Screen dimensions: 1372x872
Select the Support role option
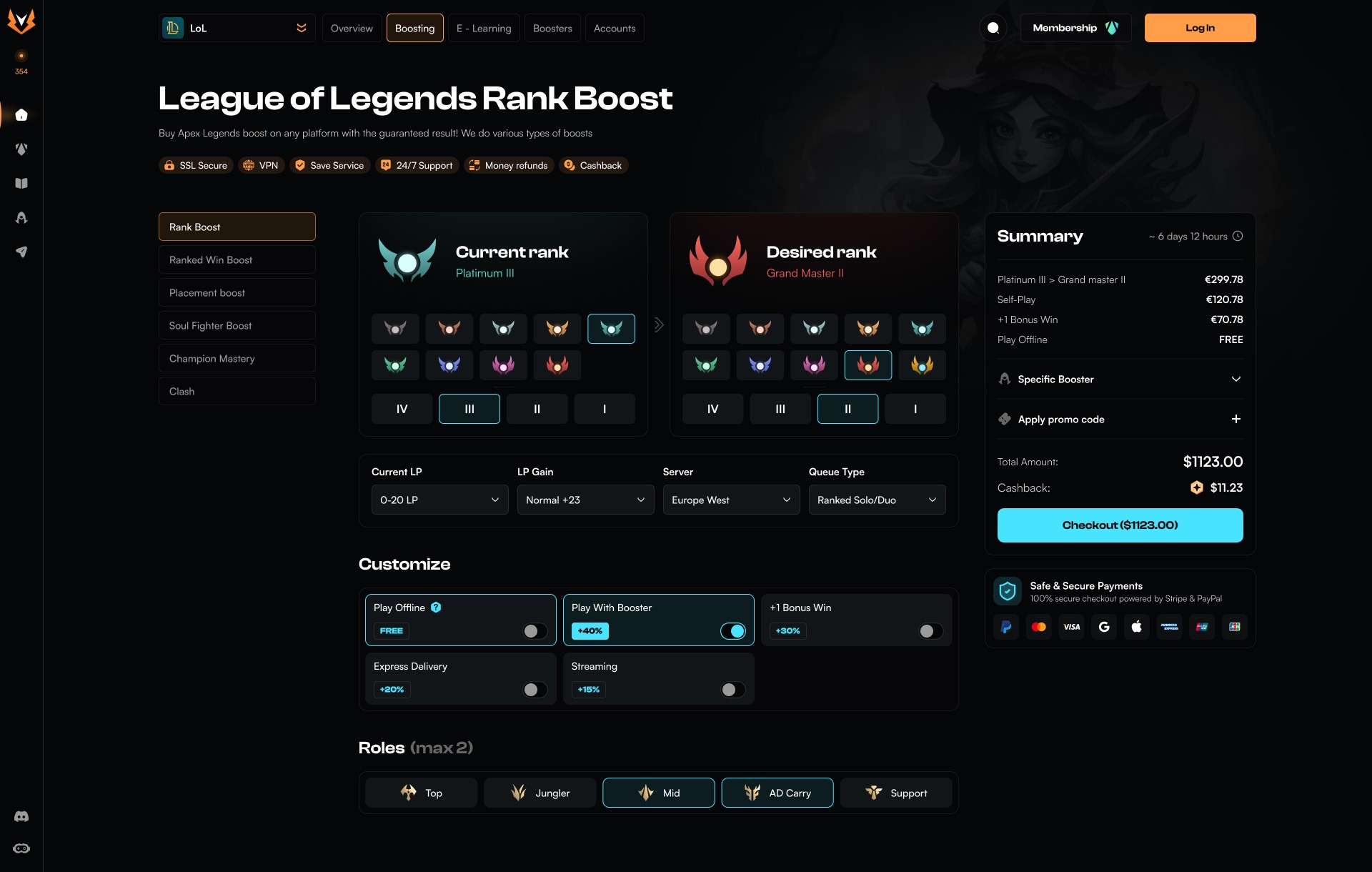coord(896,793)
